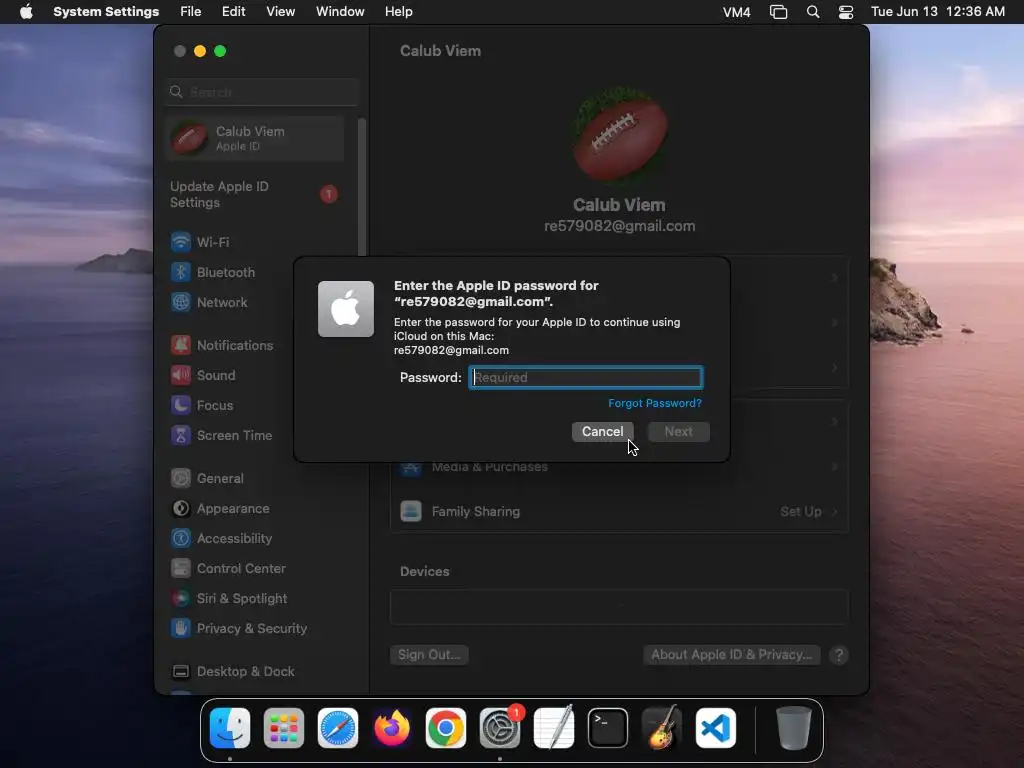
Task: Open GarageBand from the Dock
Action: [662, 728]
